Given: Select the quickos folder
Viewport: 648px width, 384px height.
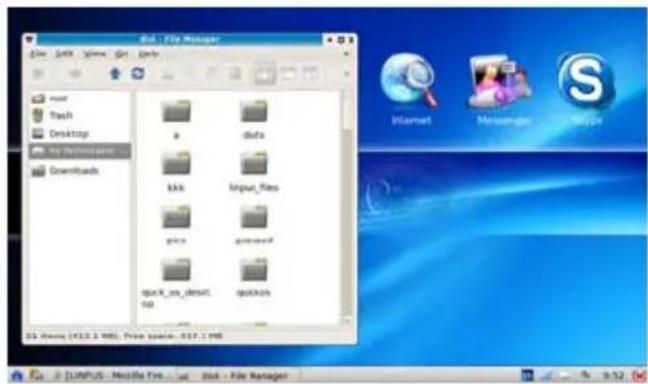Looking at the screenshot, I should pos(254,277).
